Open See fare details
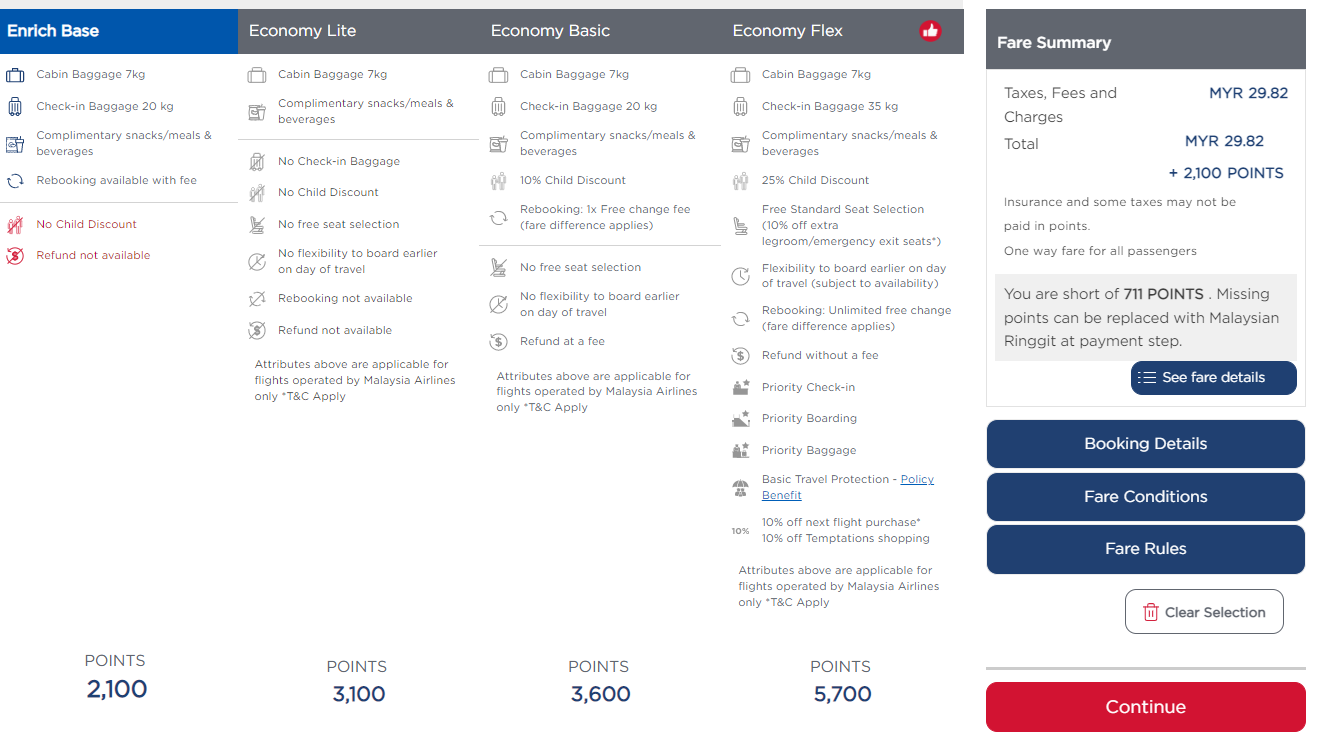Viewport: 1321px width, 738px height. [1213, 378]
